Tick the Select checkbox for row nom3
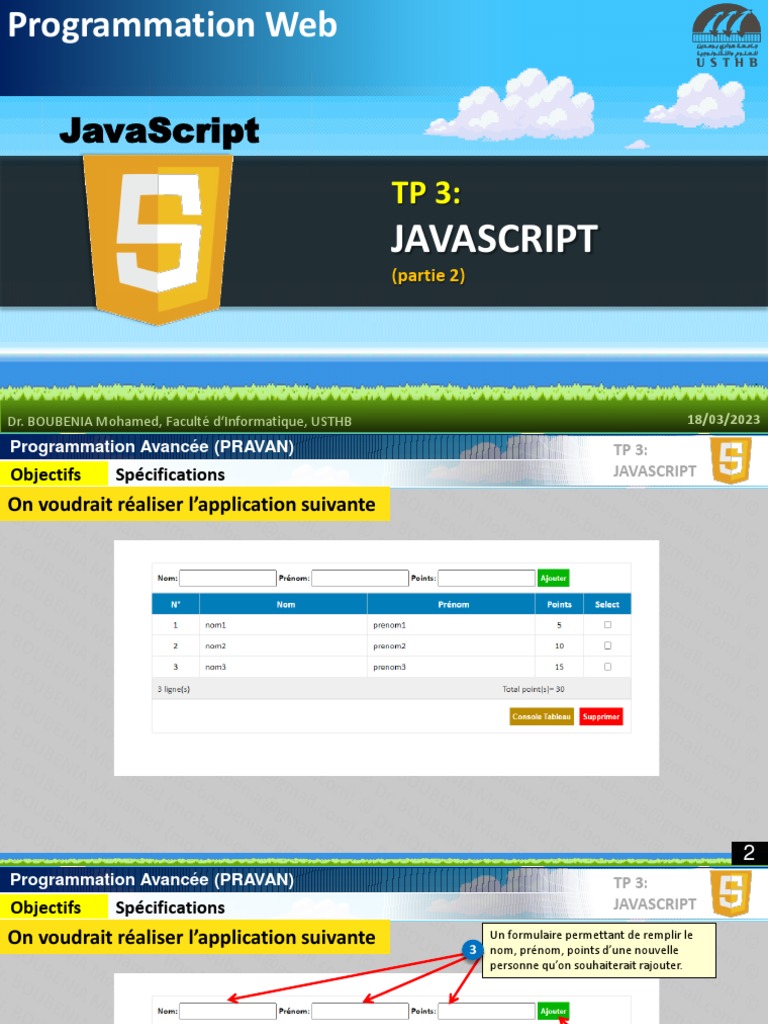This screenshot has height=1024, width=768. [x=607, y=667]
